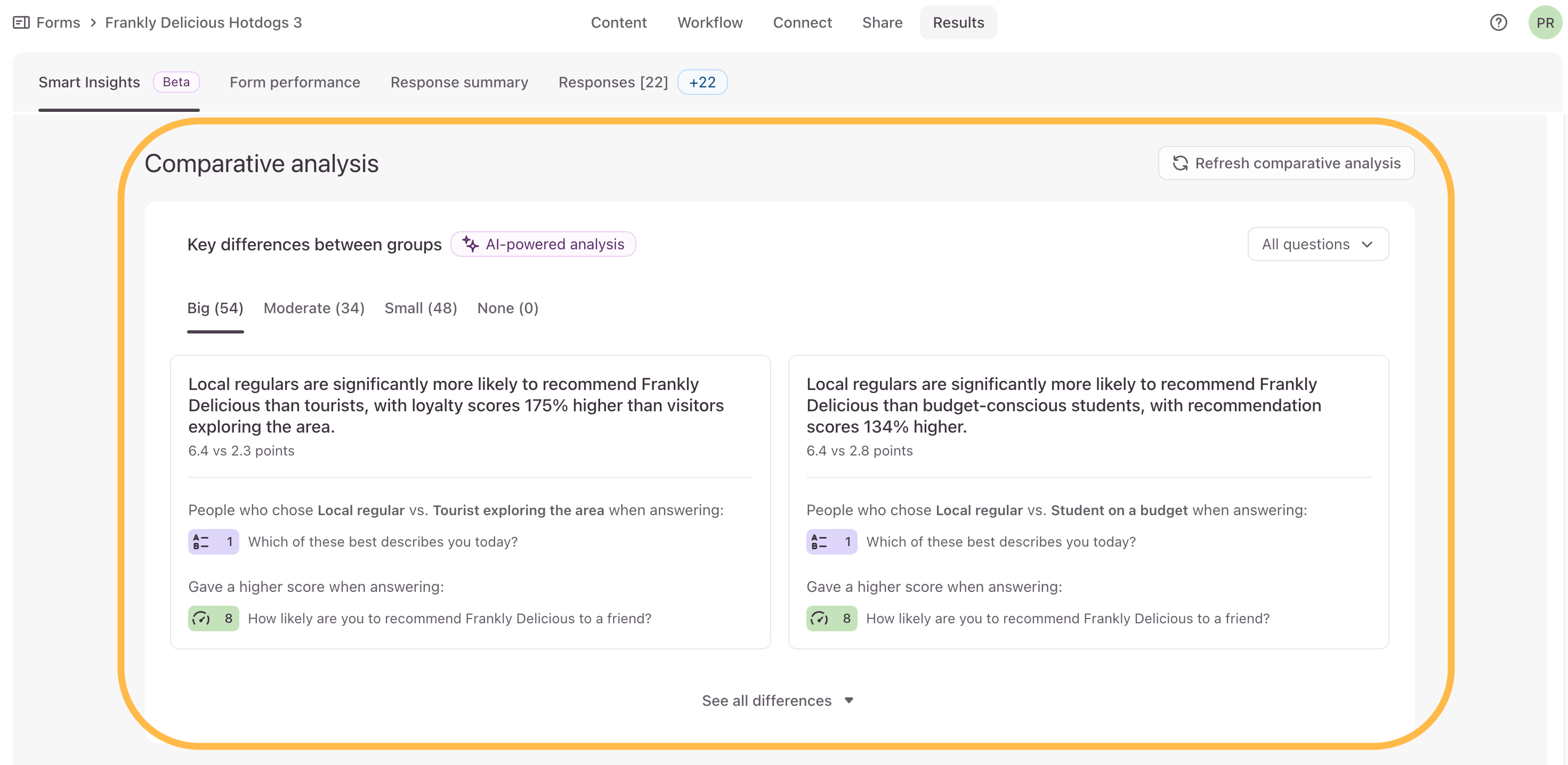The height and width of the screenshot is (765, 1568).
Task: Click 'Key differences between groups' heading
Action: [x=314, y=244]
